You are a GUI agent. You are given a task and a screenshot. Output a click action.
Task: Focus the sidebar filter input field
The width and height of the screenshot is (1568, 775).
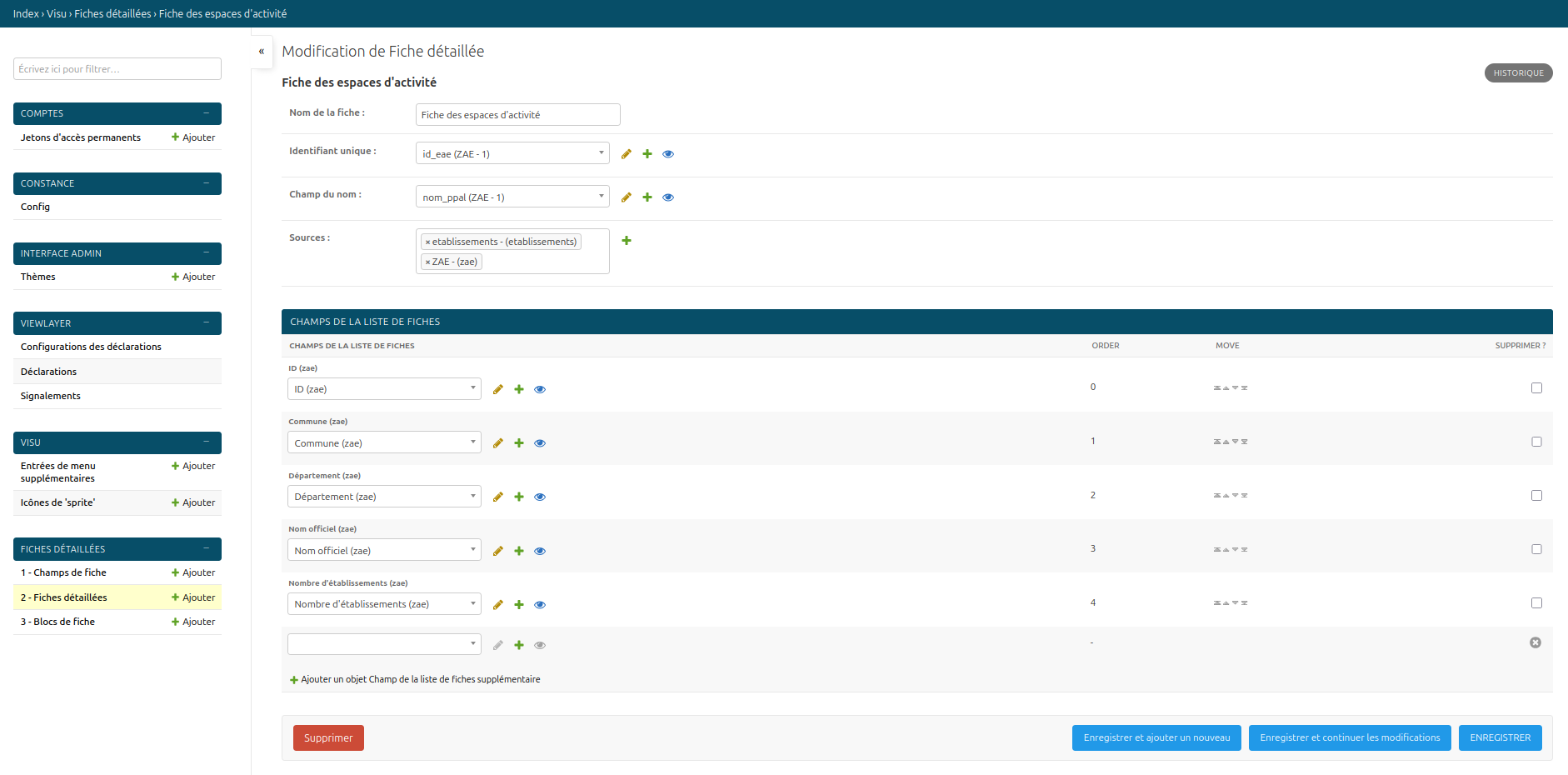click(x=117, y=69)
